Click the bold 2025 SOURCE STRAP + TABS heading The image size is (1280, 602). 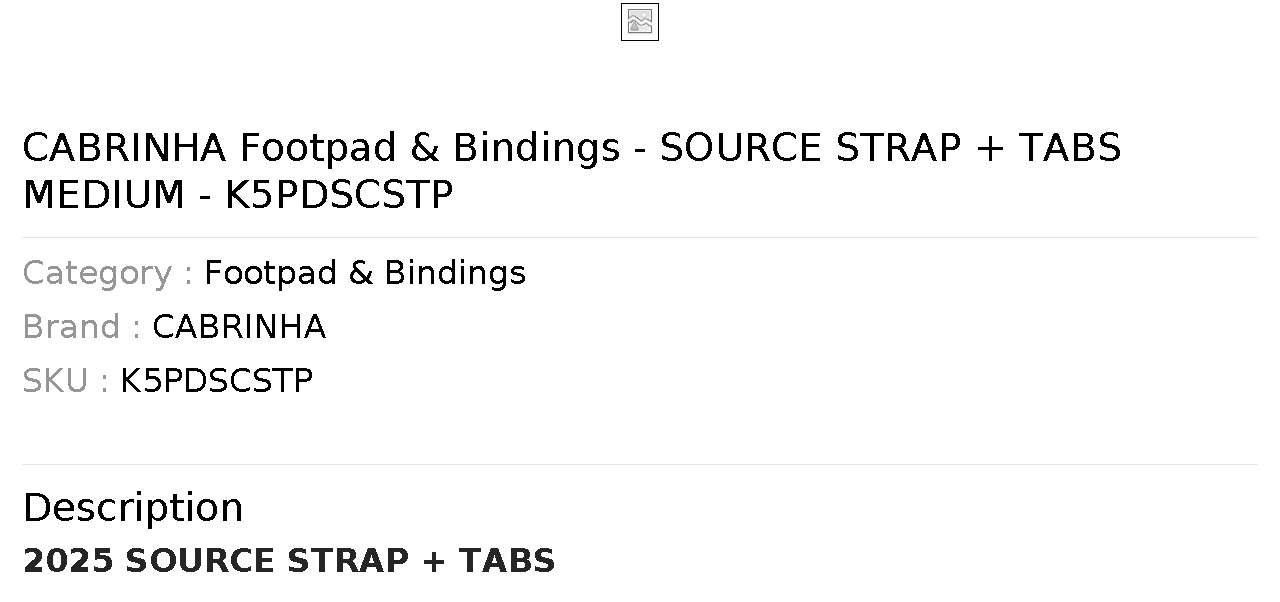[289, 561]
